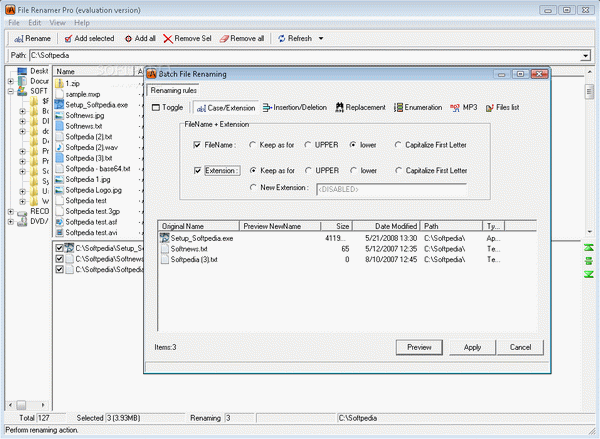Click the Softpedia Logo.jpg file icon
Viewport: 600px width, 439px height.
tap(59, 190)
